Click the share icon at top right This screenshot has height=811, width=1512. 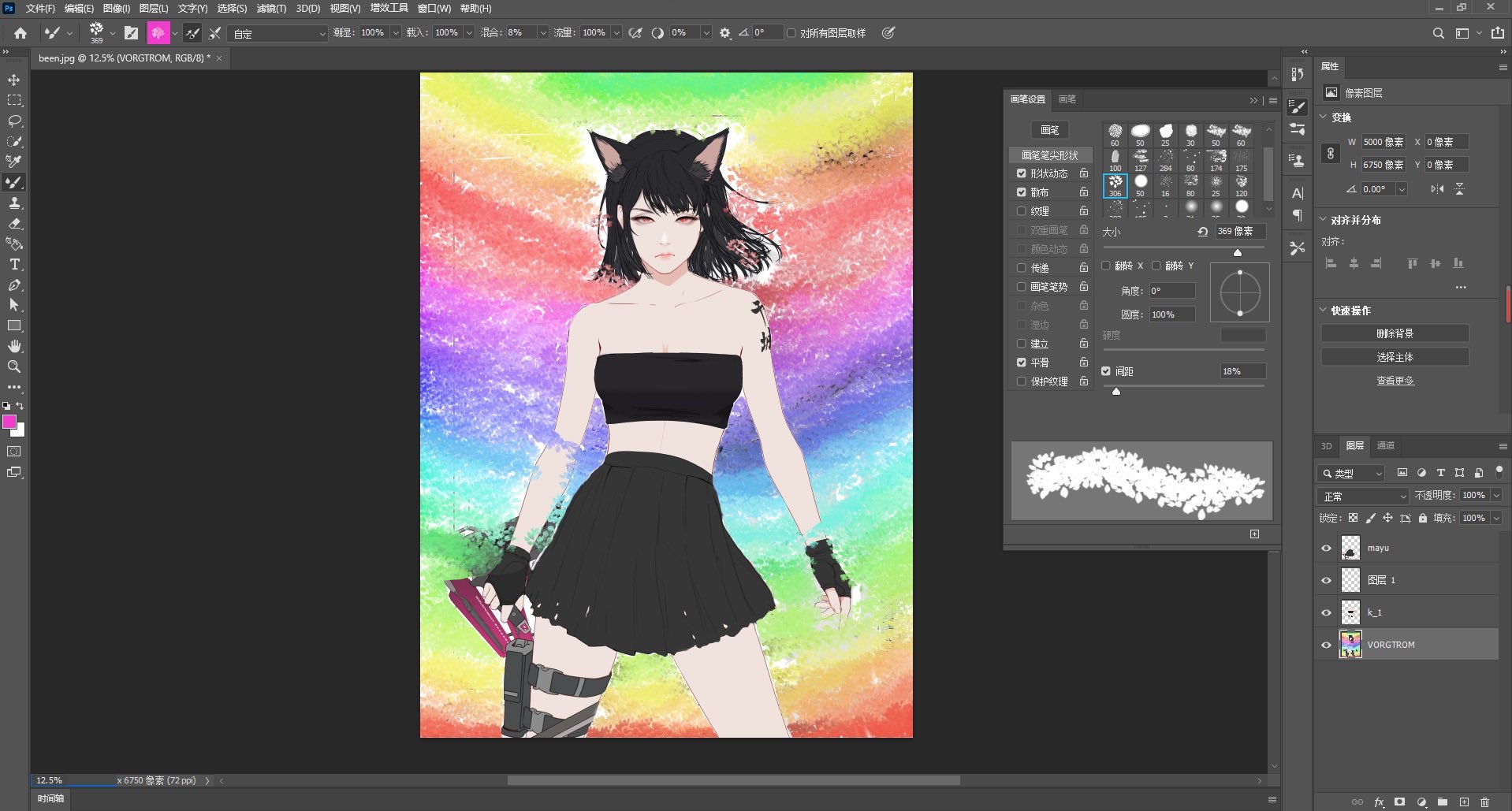pyautogui.click(x=1497, y=33)
